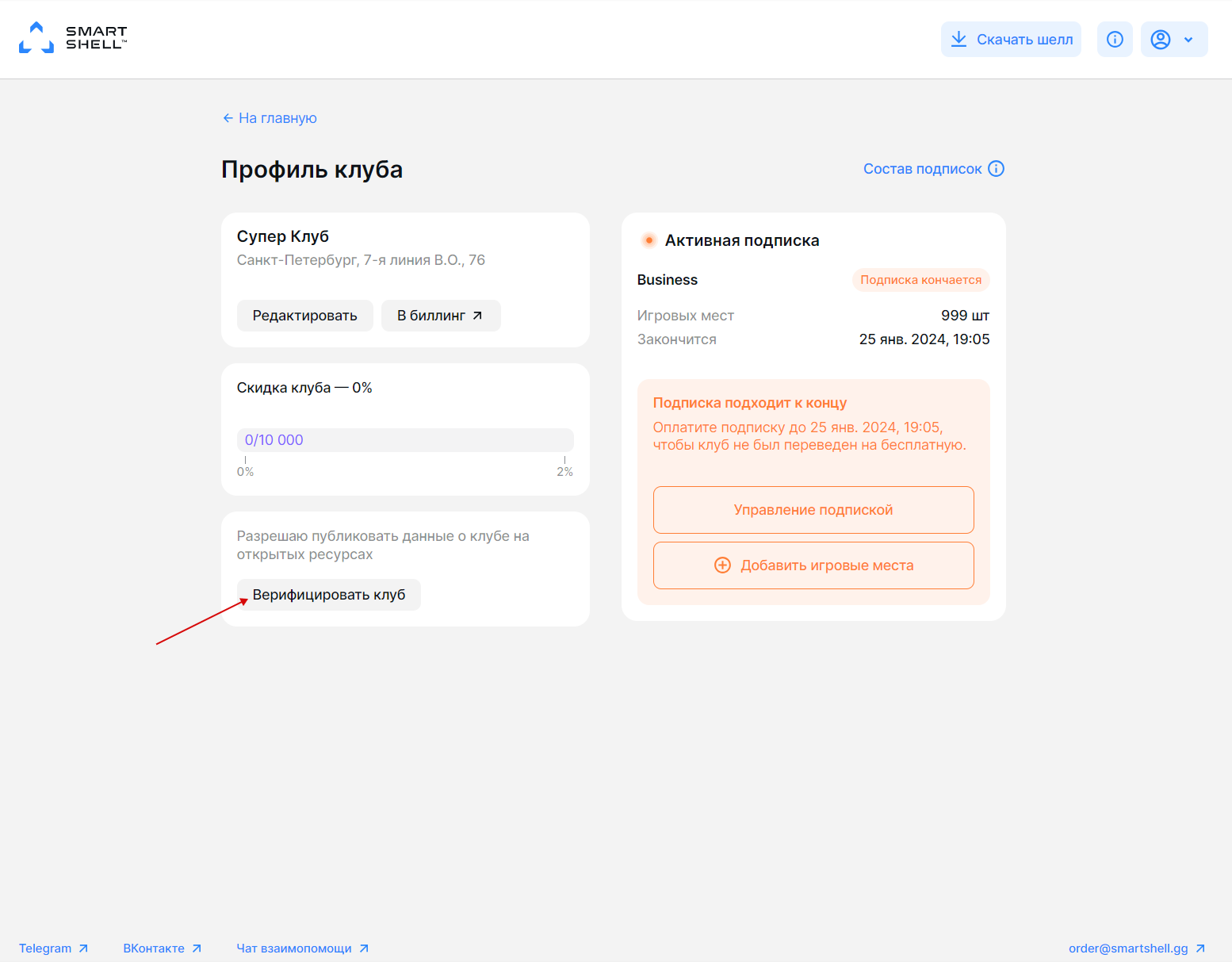Click the Игровых мест label

pyautogui.click(x=686, y=316)
